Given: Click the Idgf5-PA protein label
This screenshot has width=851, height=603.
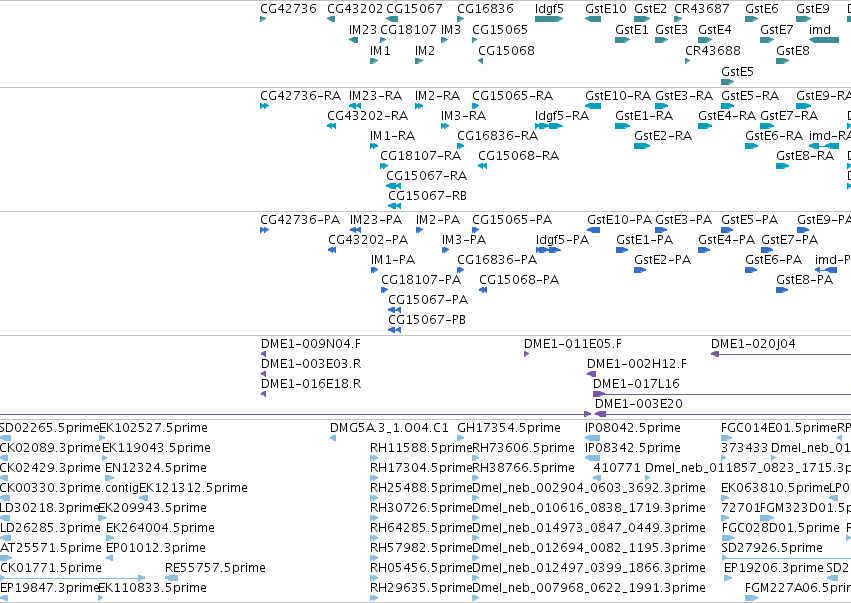Looking at the screenshot, I should click(562, 240).
